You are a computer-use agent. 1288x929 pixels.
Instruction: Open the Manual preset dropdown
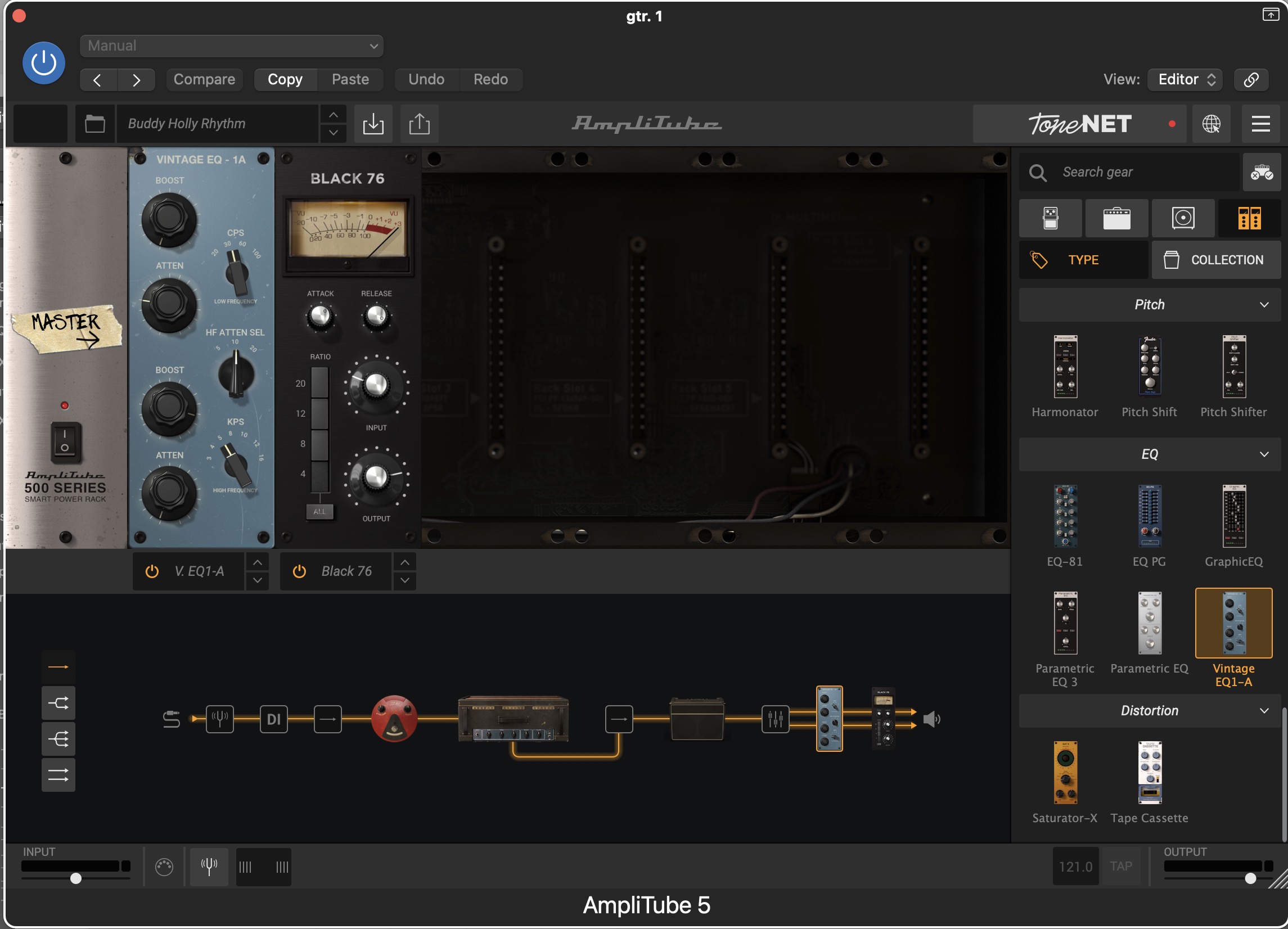coord(232,46)
